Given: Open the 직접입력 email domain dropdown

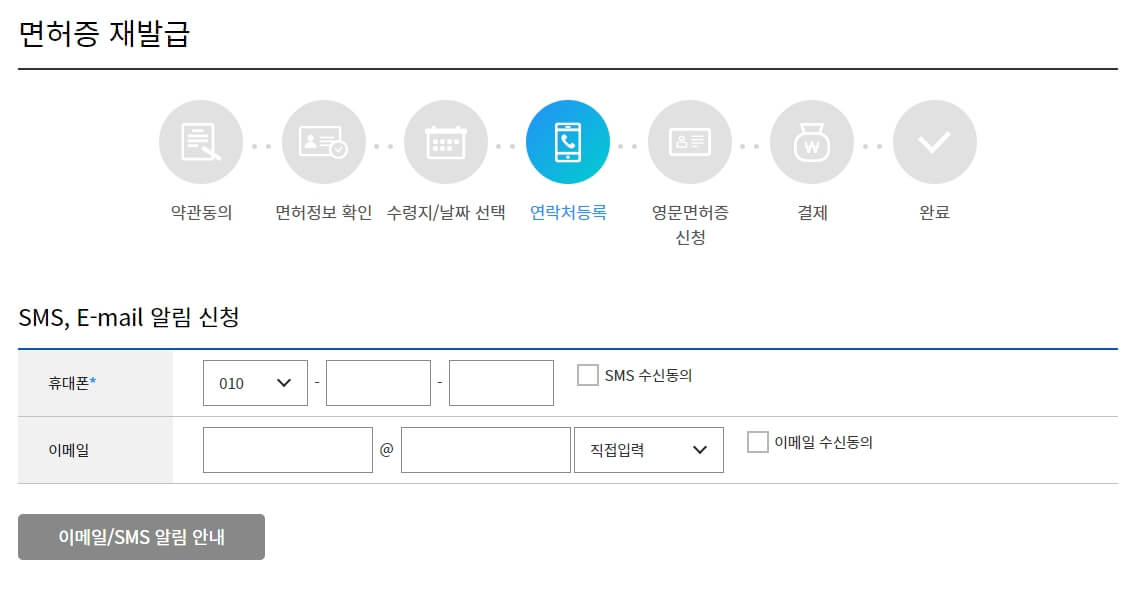Looking at the screenshot, I should coord(648,449).
